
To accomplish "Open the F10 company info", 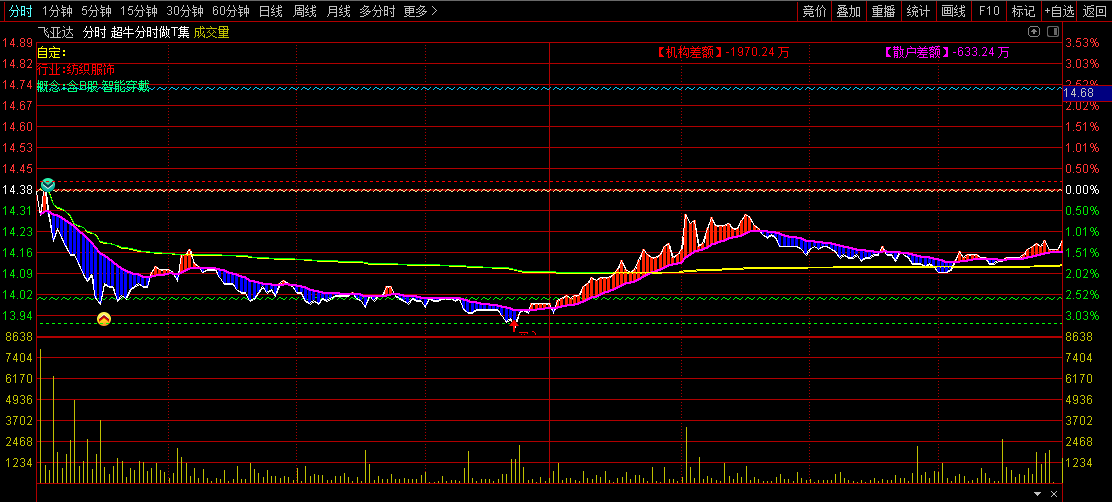I will pos(989,11).
